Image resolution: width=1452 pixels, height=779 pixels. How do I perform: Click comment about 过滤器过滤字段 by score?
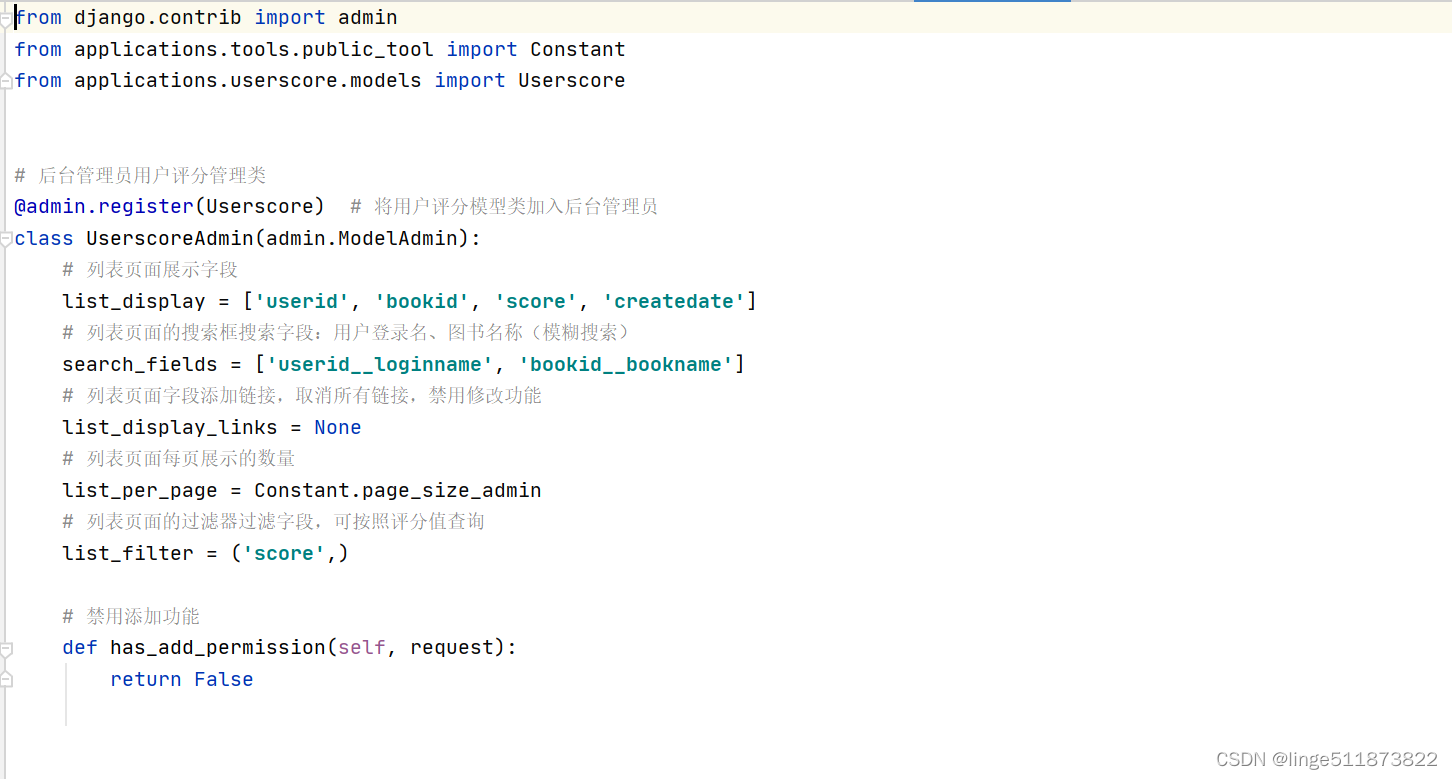(273, 521)
